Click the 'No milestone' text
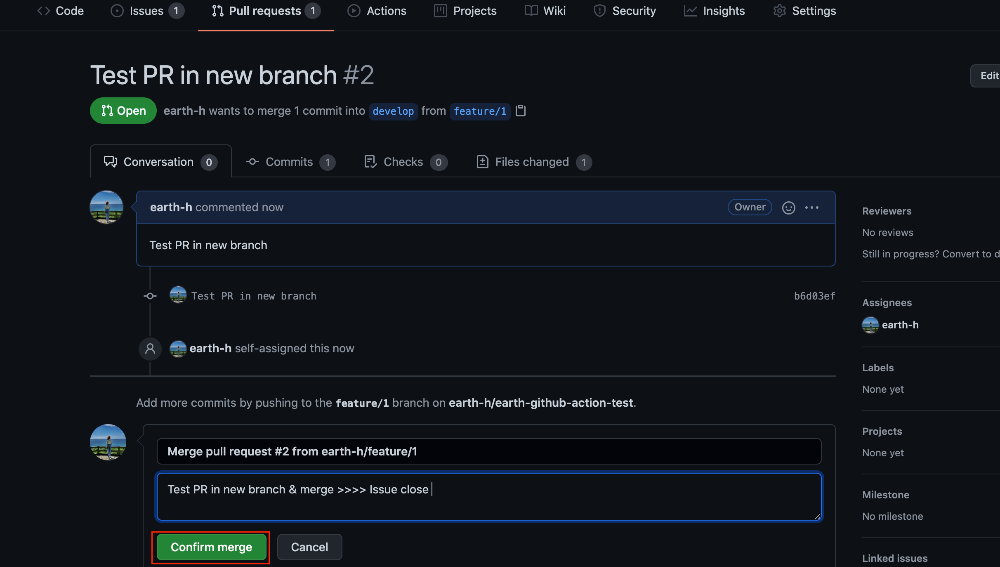This screenshot has width=1000, height=567. tap(893, 517)
